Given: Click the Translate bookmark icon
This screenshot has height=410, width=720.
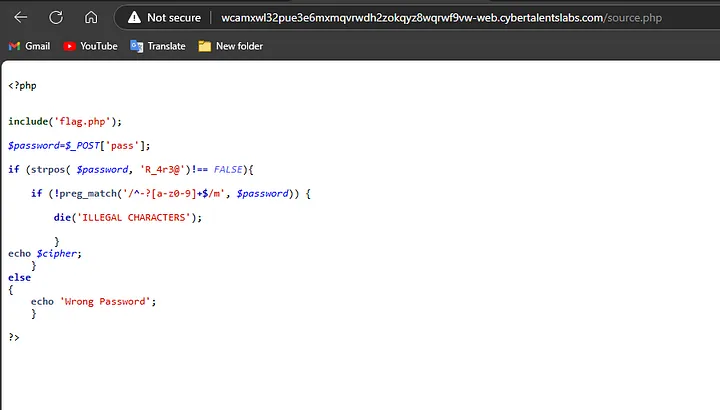Looking at the screenshot, I should [x=136, y=46].
